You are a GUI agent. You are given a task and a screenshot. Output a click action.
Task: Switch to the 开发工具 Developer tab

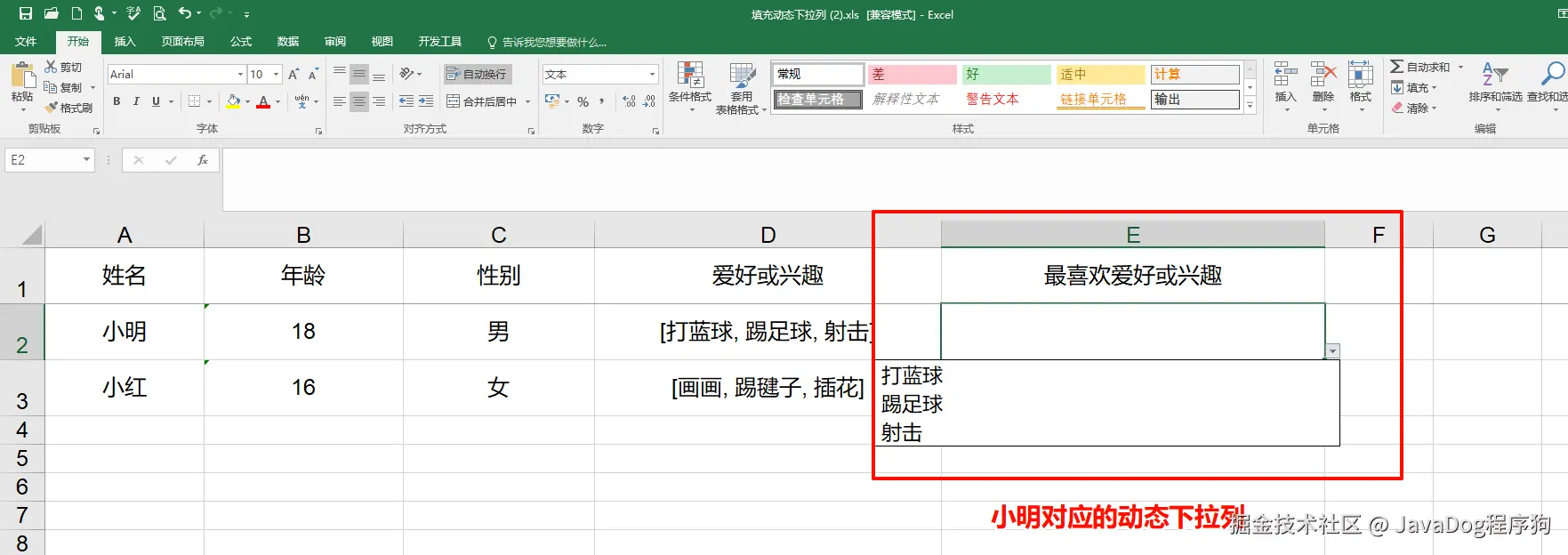pyautogui.click(x=440, y=42)
